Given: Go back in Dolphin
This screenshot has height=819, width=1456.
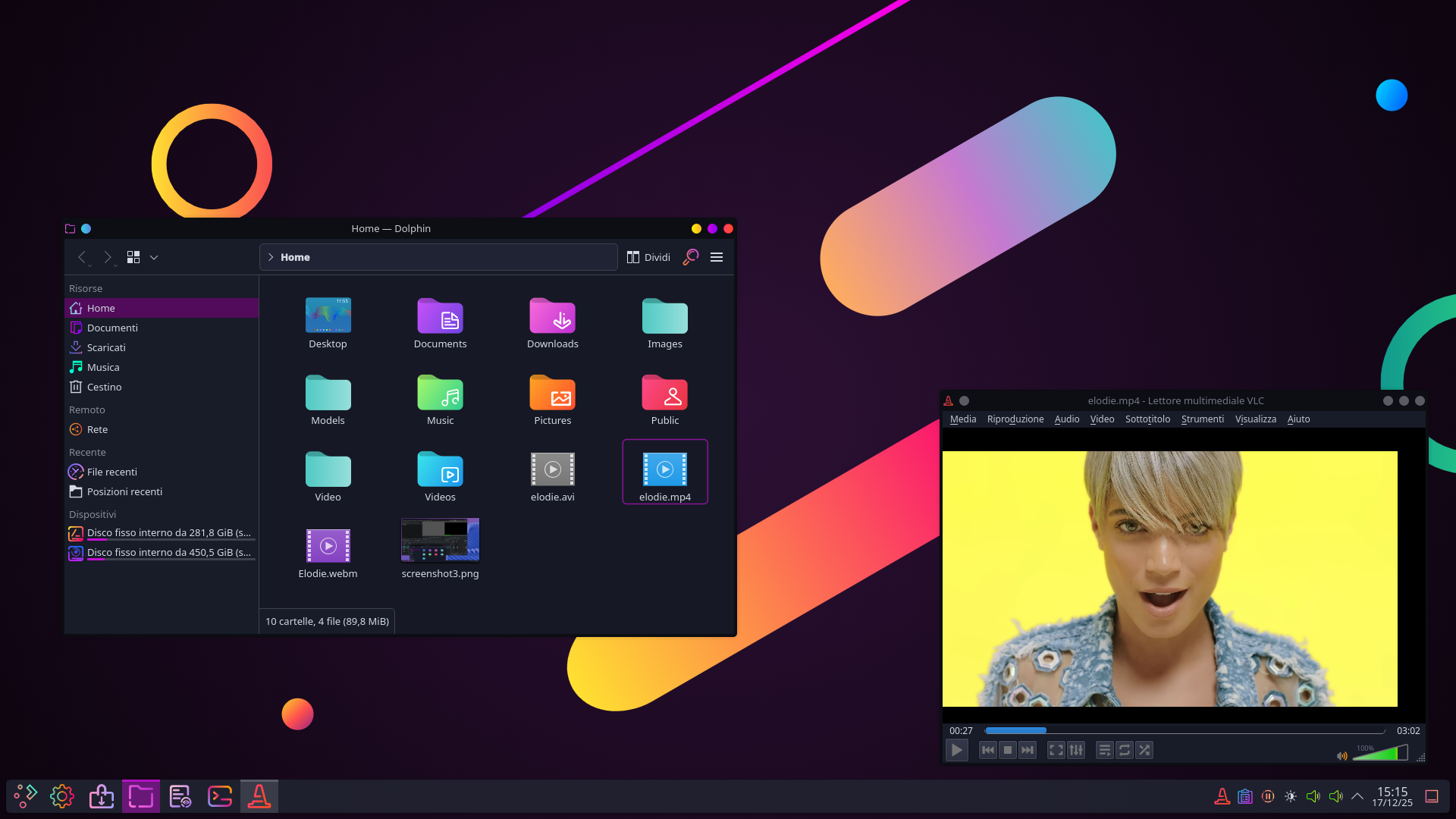Looking at the screenshot, I should tap(82, 257).
